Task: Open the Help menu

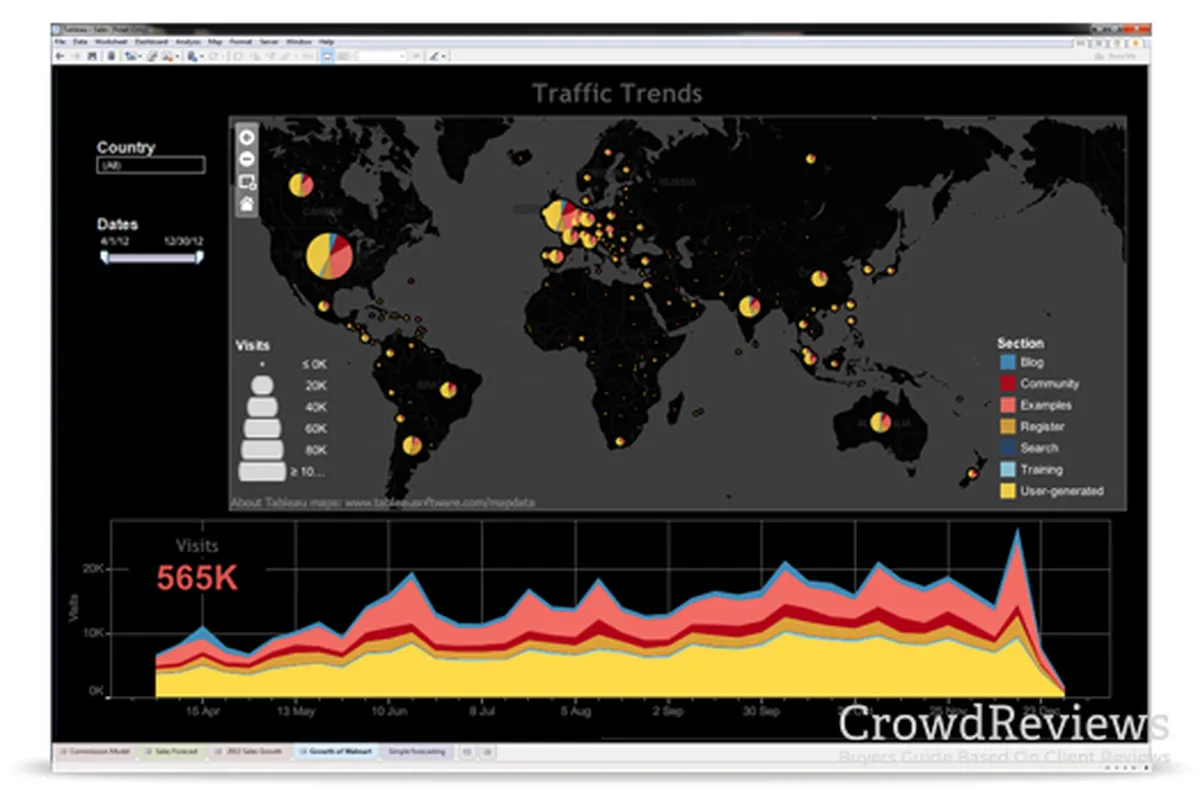Action: 326,42
